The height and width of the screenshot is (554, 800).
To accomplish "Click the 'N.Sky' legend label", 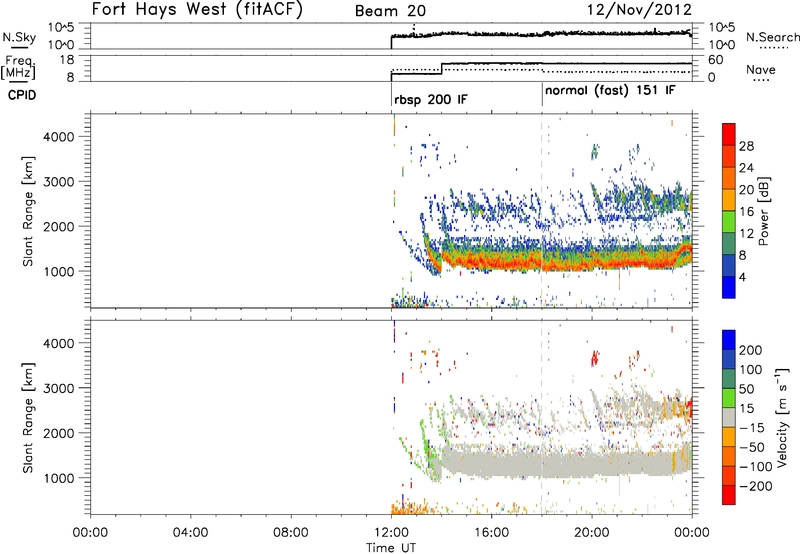I will pos(19,37).
